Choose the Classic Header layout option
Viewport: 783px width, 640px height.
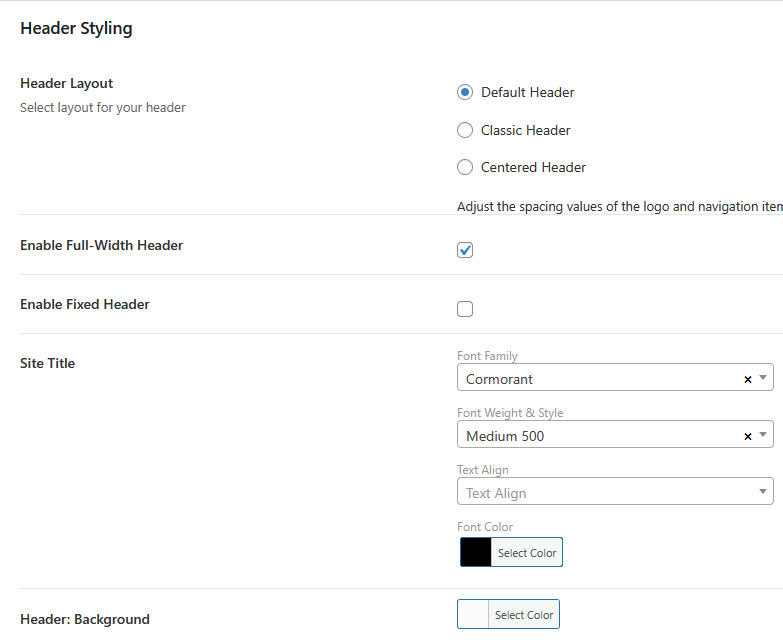point(465,130)
